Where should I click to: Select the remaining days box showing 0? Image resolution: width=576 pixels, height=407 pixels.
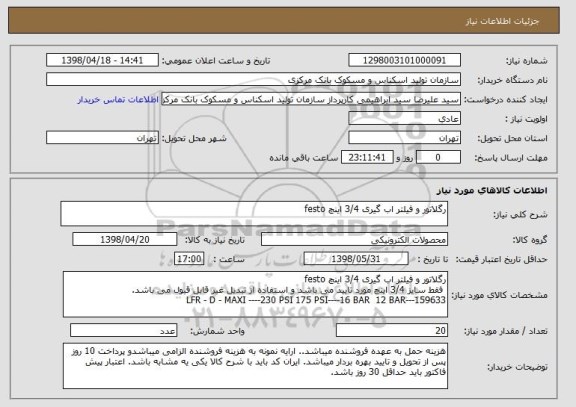[438, 158]
